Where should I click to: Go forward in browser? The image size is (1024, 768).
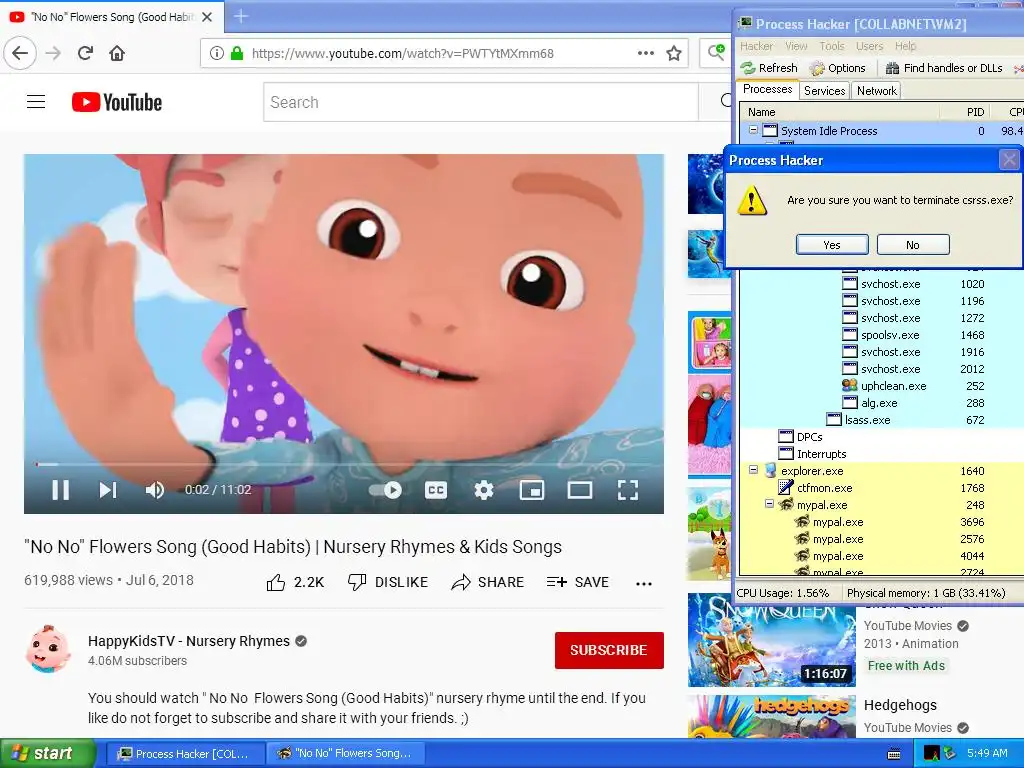point(54,53)
